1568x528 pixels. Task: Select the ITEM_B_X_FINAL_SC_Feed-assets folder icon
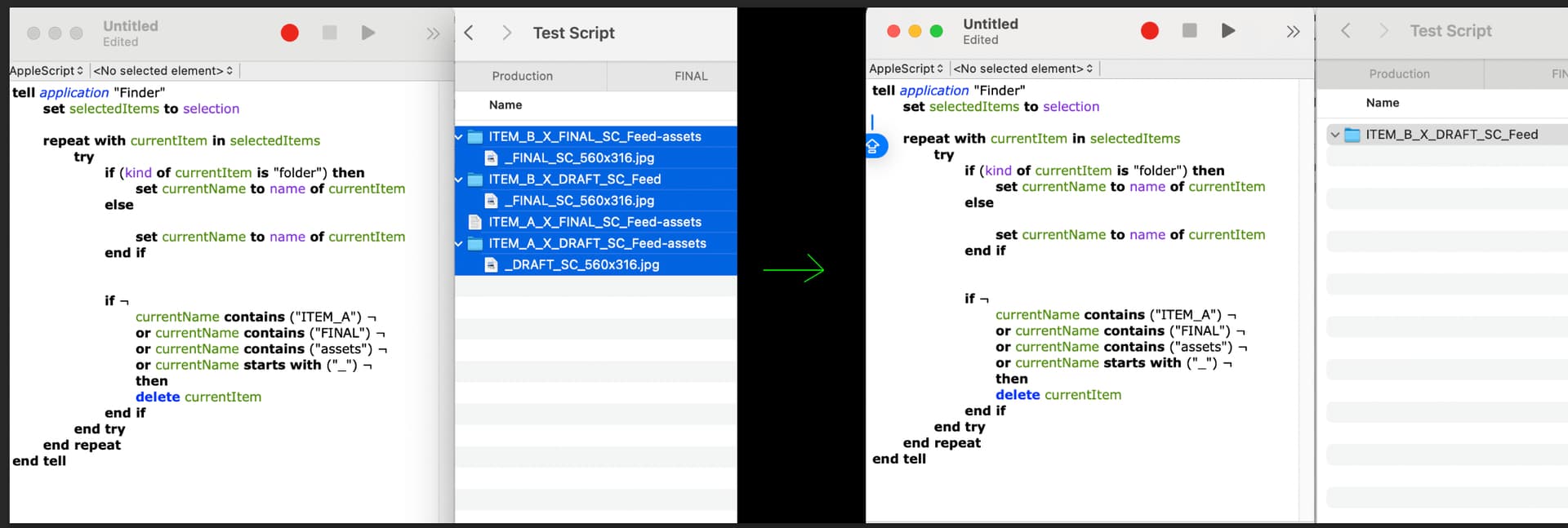coord(474,137)
